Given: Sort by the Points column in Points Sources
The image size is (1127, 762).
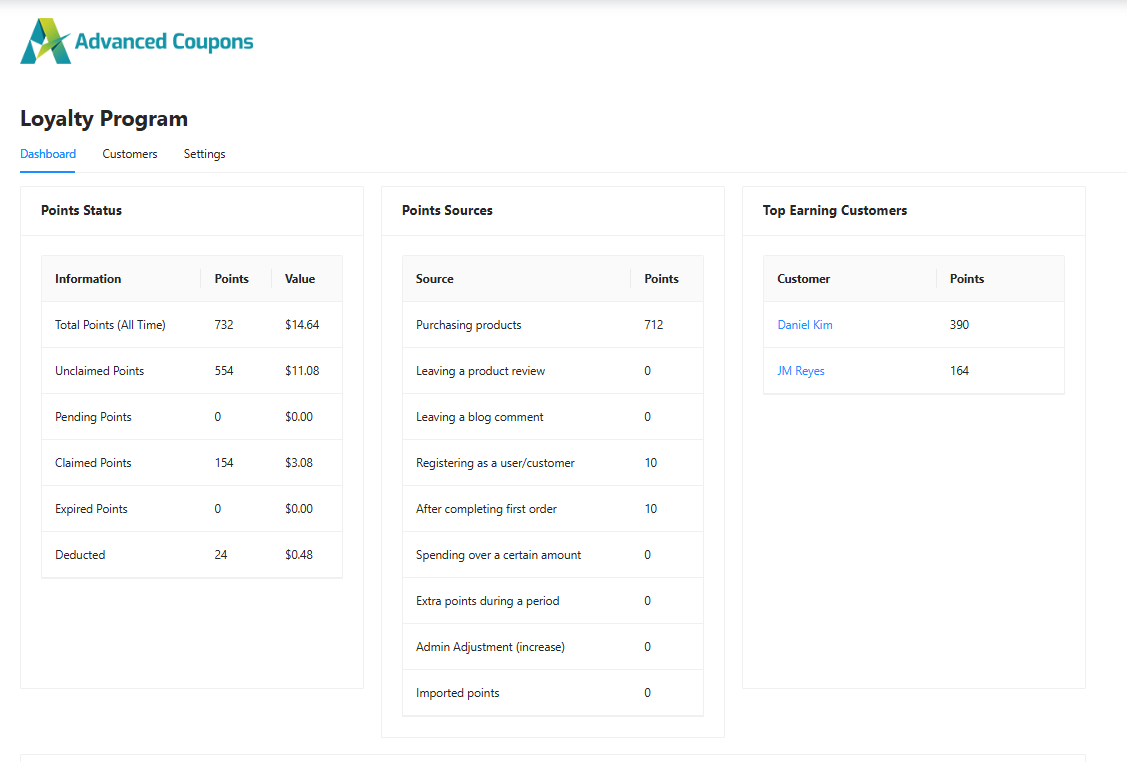Looking at the screenshot, I should point(661,278).
